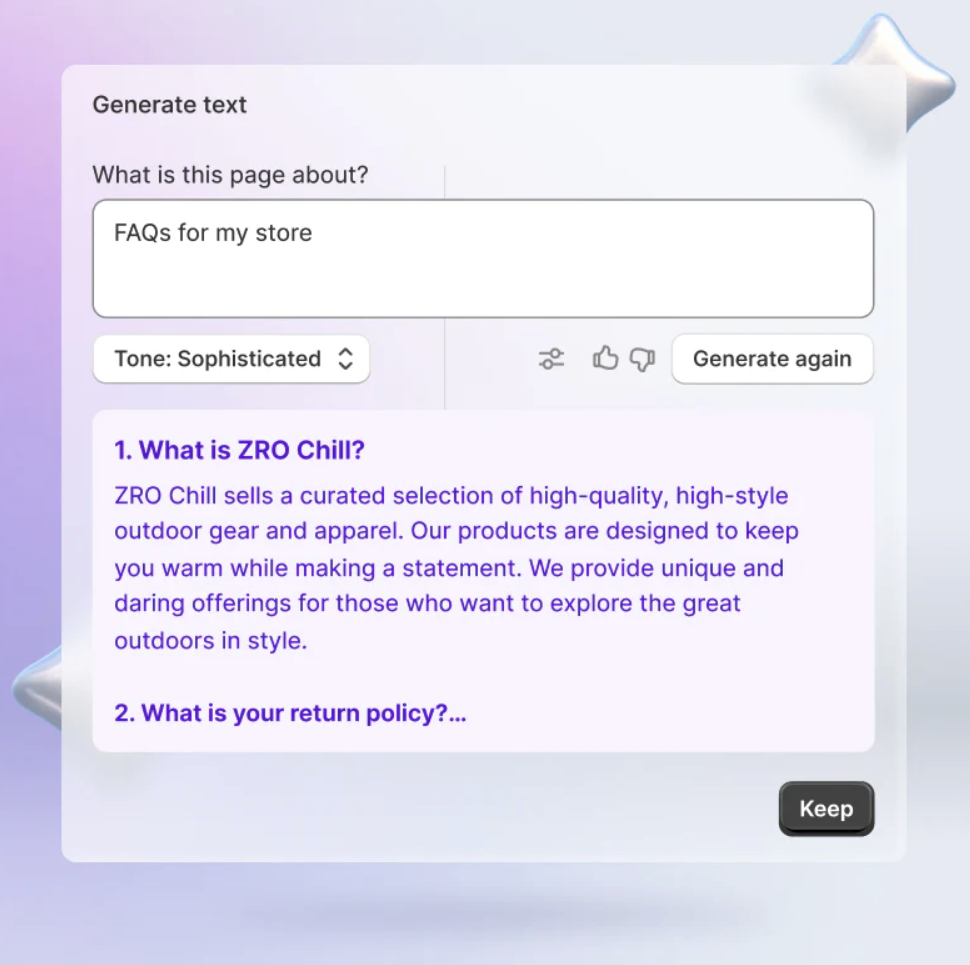Click the sparkle shape at left edge
Viewport: 970px width, 965px height.
38,687
